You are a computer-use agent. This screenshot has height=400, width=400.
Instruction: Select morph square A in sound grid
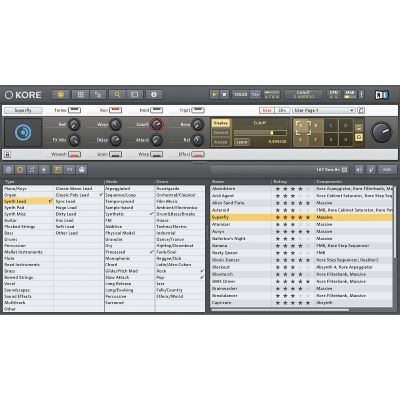pyautogui.click(x=300, y=125)
